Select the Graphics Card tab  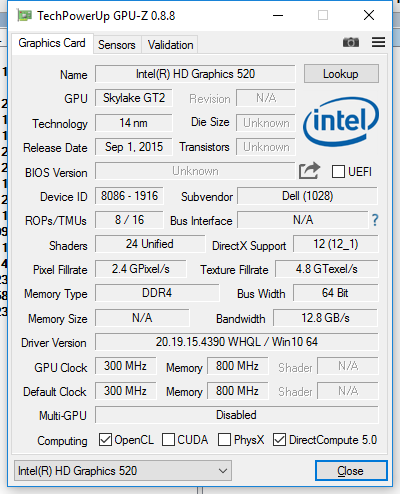(52, 43)
